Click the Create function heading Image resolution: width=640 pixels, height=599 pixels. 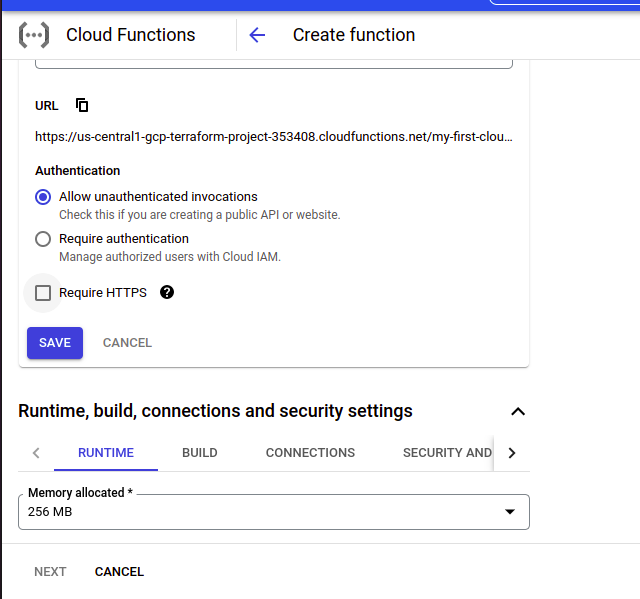(354, 35)
